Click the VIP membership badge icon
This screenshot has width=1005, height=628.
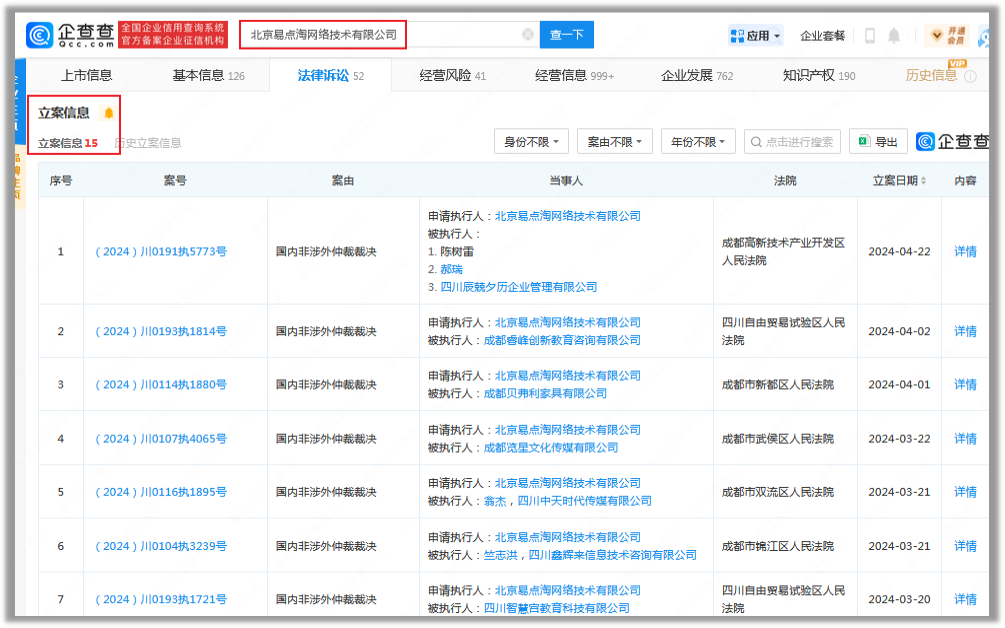pyautogui.click(x=948, y=35)
